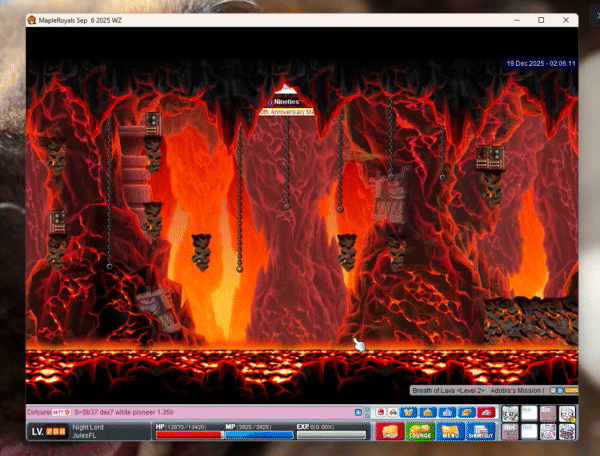The image size is (600, 456).
Task: Click the MapleRoyals mushroom title bar icon
Action: click(x=32, y=20)
